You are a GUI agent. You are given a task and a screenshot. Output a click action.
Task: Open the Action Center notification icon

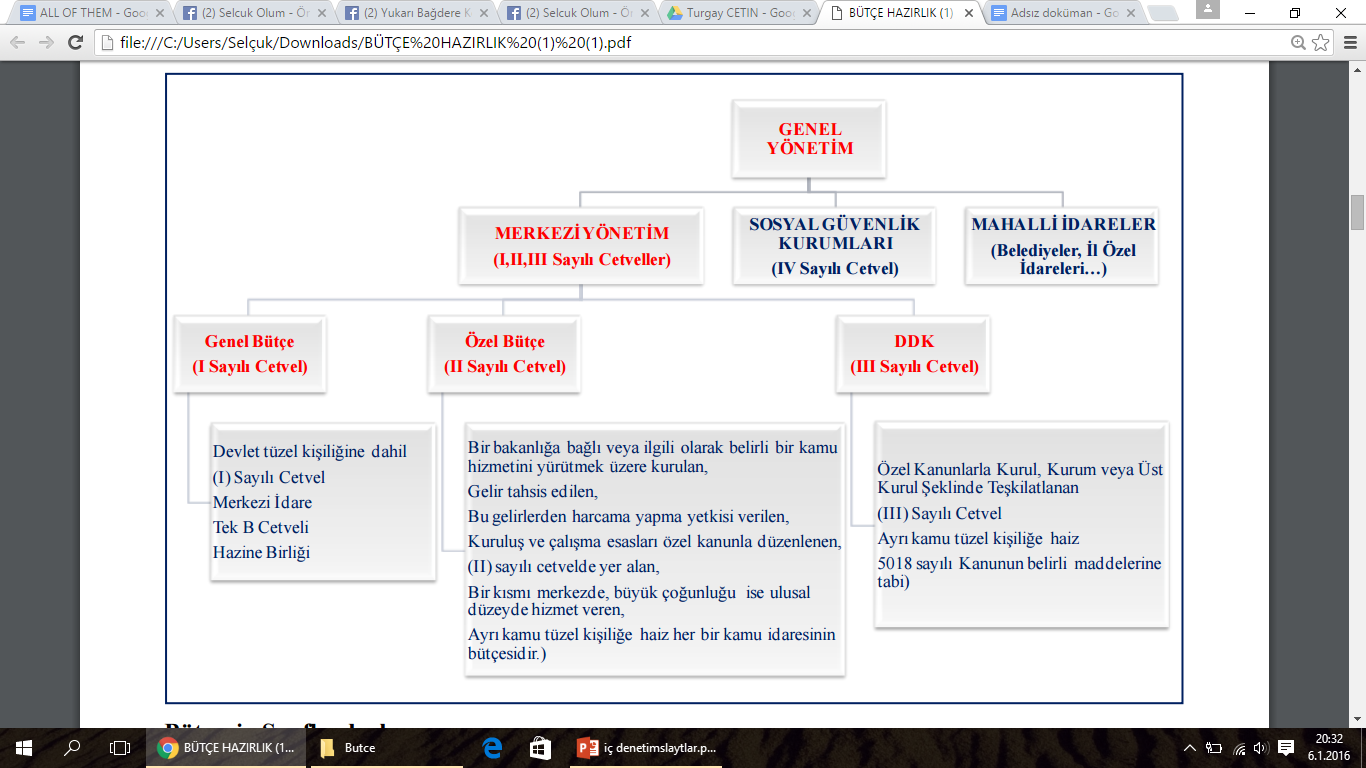[x=1286, y=748]
